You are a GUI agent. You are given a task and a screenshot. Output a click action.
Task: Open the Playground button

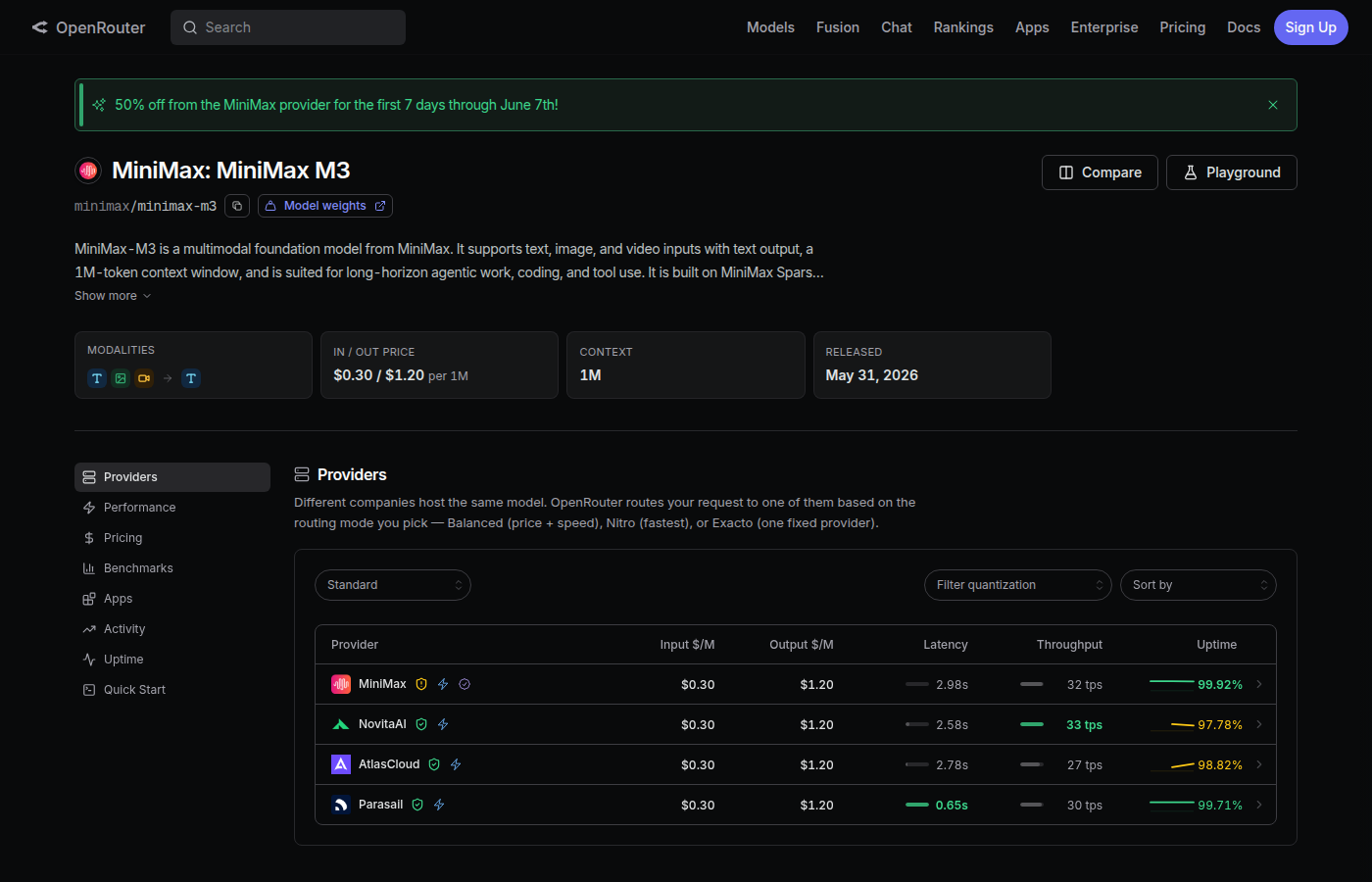(x=1232, y=172)
